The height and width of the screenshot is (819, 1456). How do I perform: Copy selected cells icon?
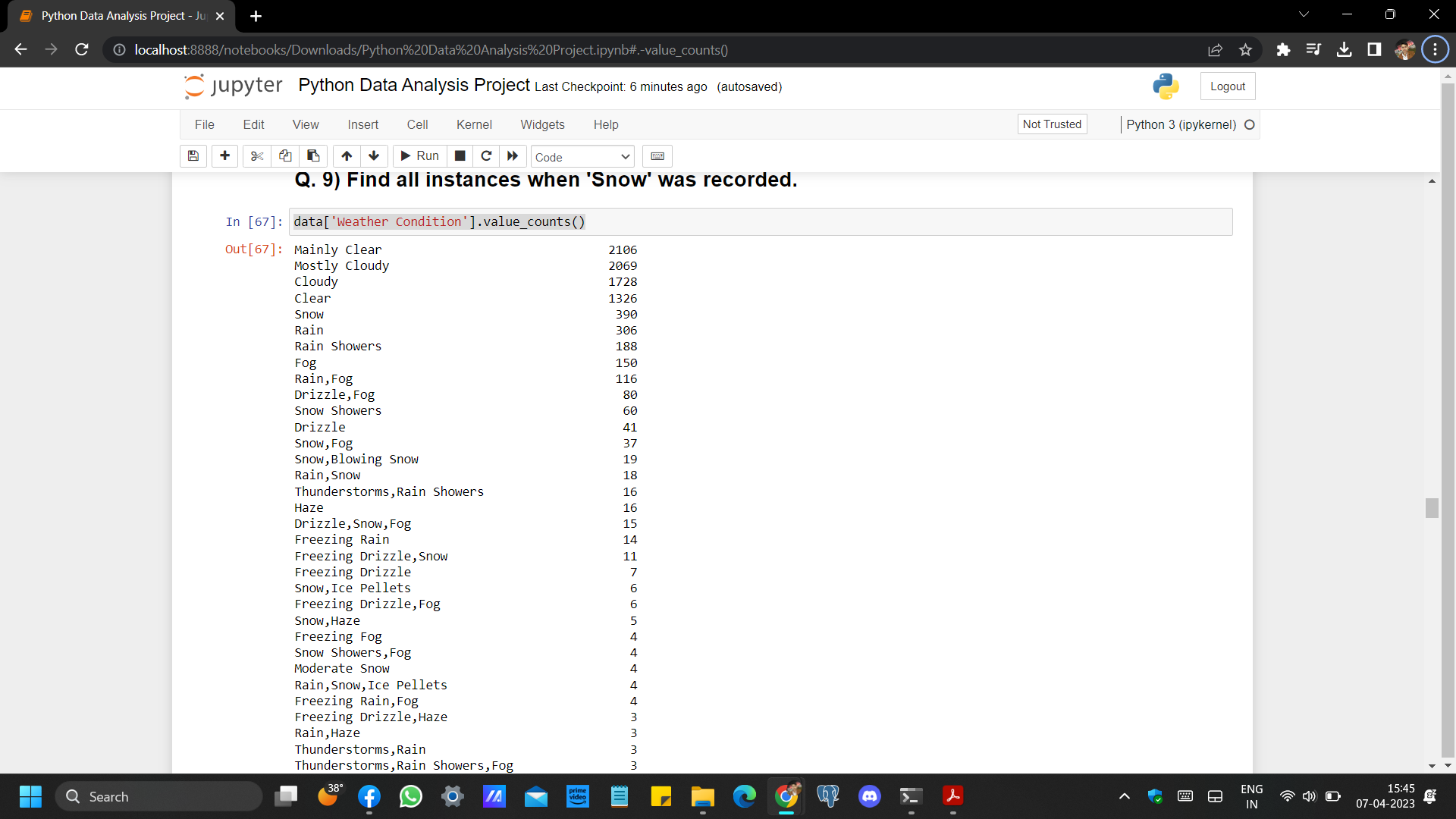pos(285,156)
